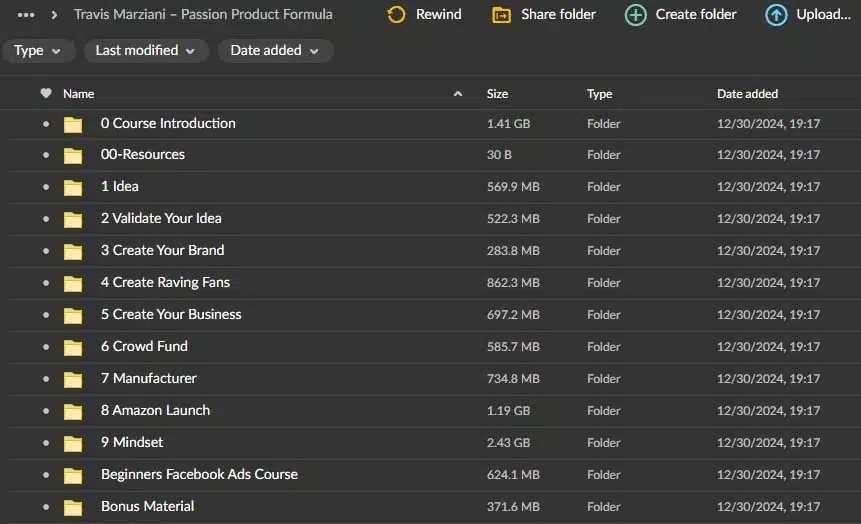This screenshot has height=524, width=861.
Task: Open the 0 Course Introduction folder
Action: [168, 124]
